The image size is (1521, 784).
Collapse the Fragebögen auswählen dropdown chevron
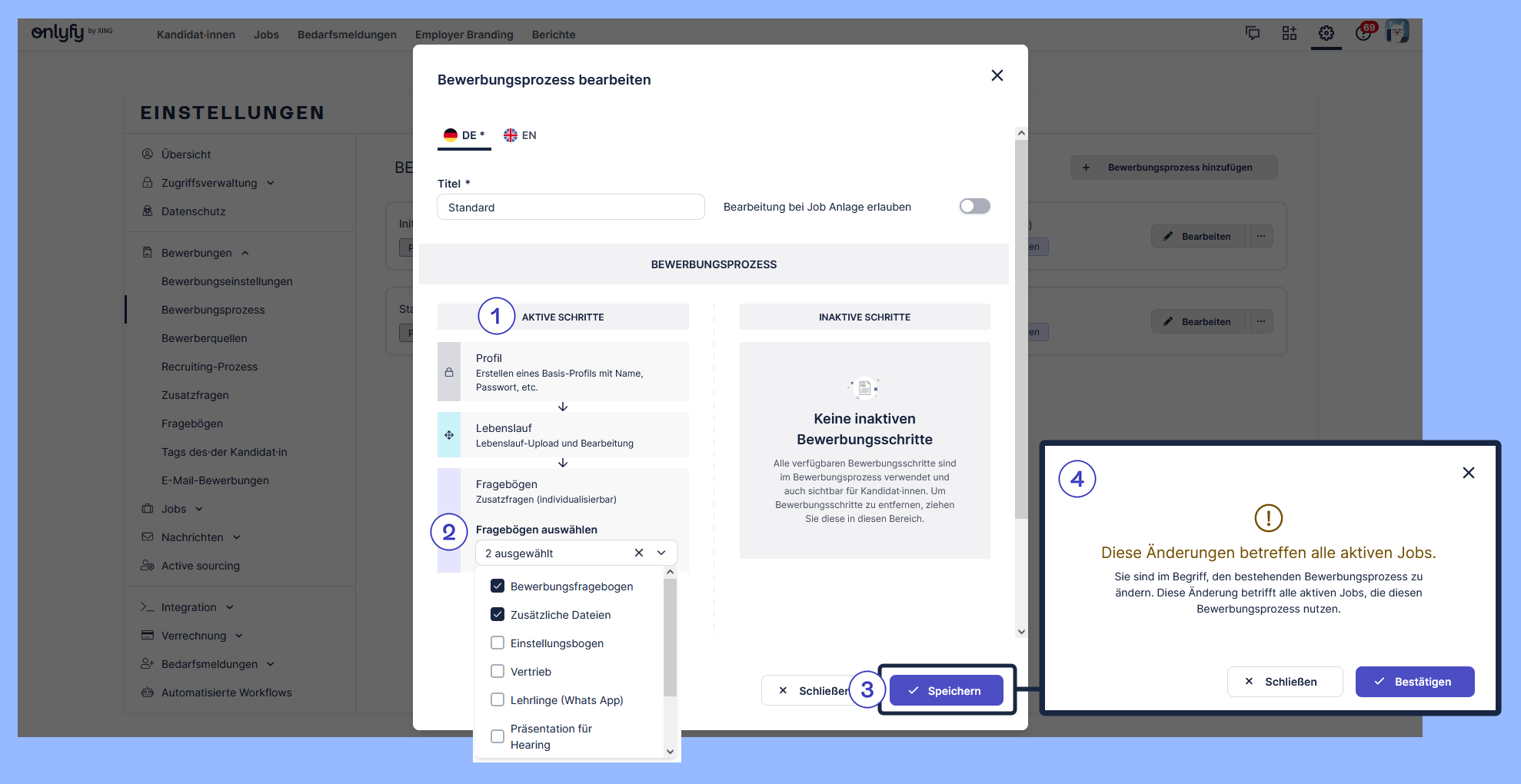click(x=661, y=553)
